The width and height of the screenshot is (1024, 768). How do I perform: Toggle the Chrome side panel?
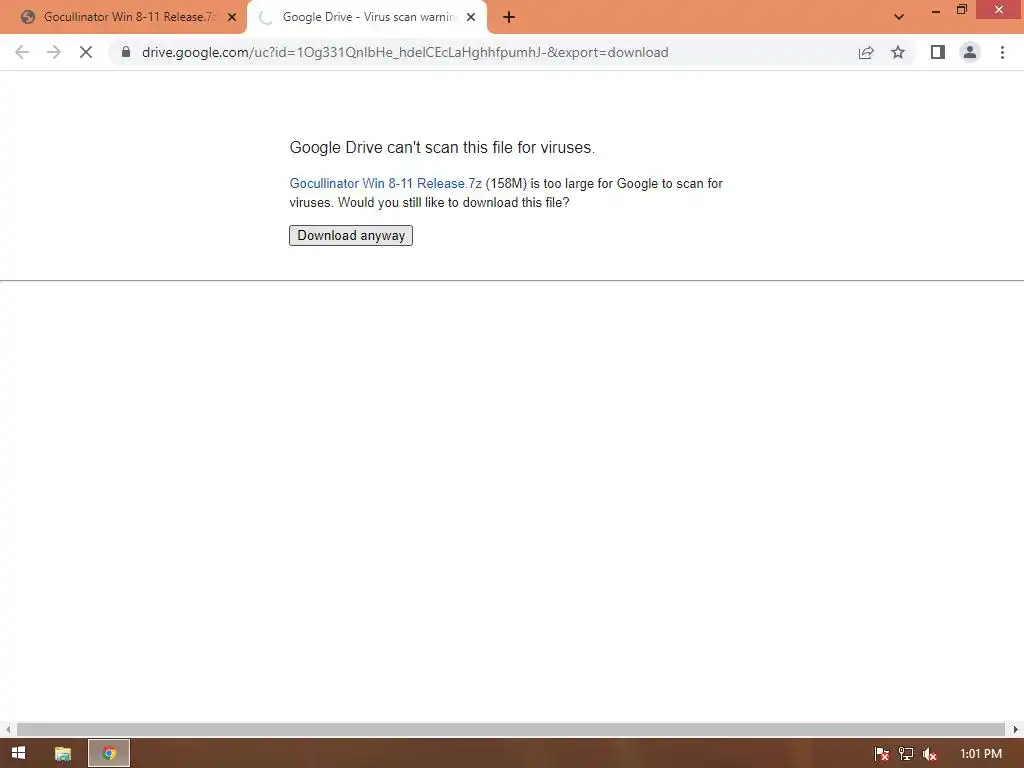[x=938, y=52]
